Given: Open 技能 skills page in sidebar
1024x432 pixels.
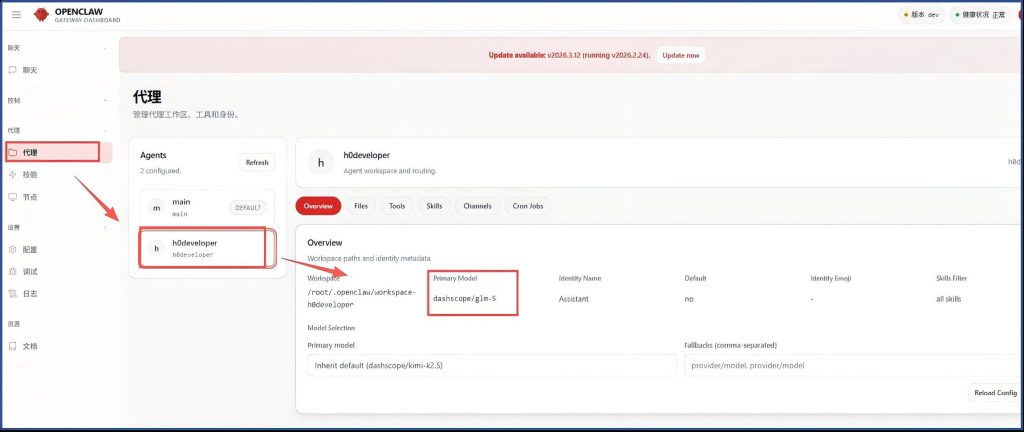Looking at the screenshot, I should 30,175.
